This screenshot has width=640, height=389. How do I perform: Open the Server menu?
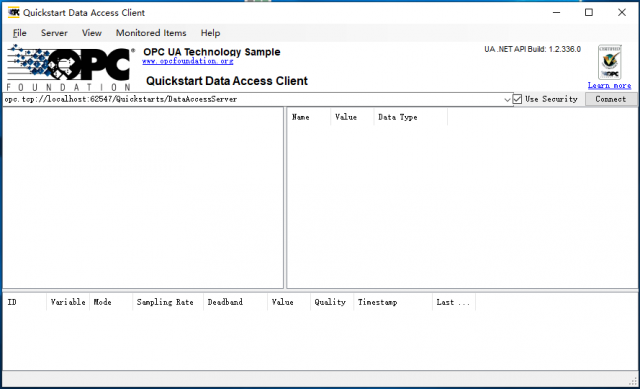tap(54, 33)
